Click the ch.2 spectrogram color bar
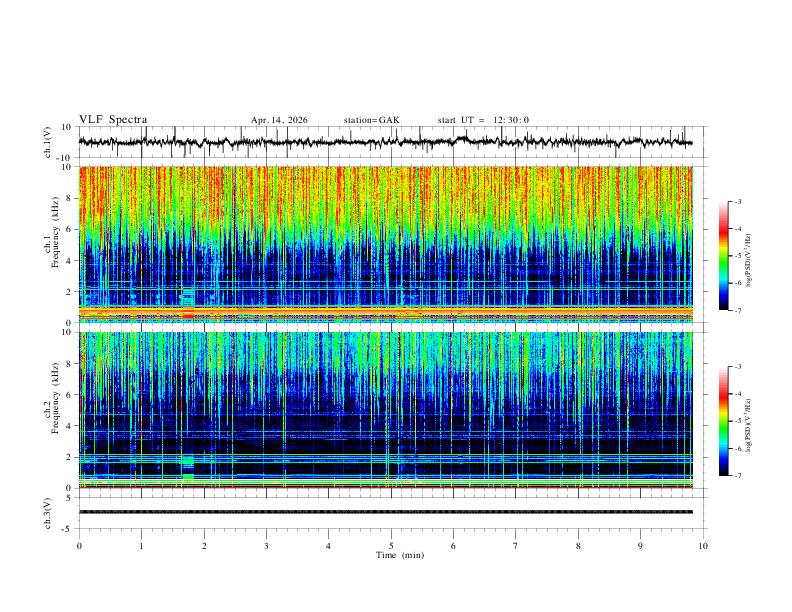The image size is (792, 612). click(x=723, y=421)
